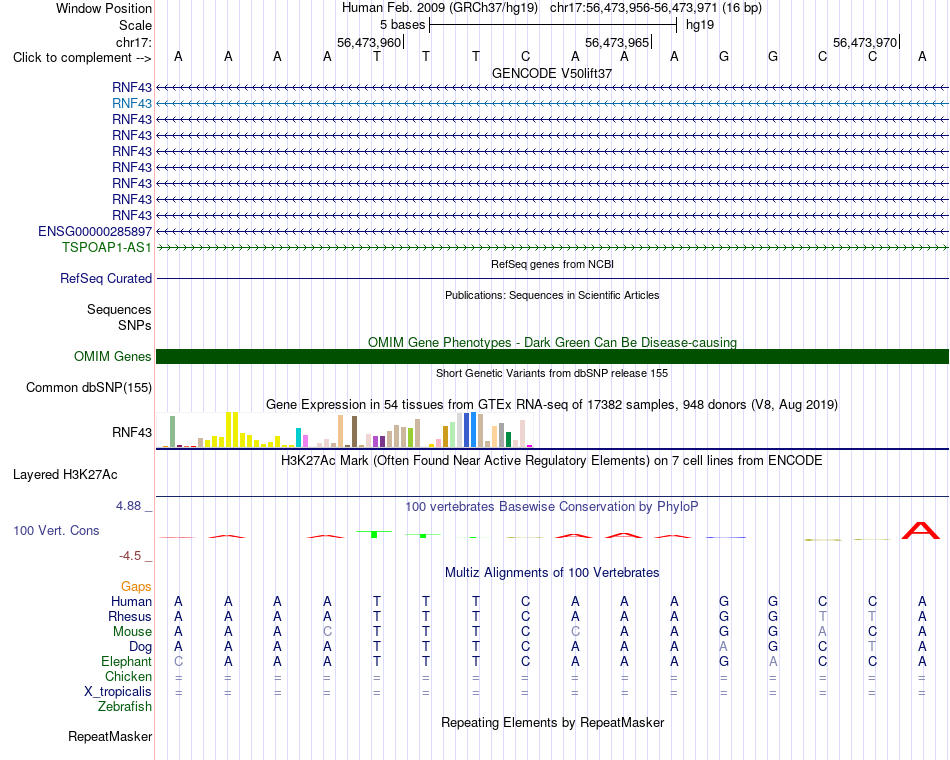Viewport: 950px width, 760px height.
Task: Click the RNF43 label beside GTEx expression bars
Action: coord(131,432)
